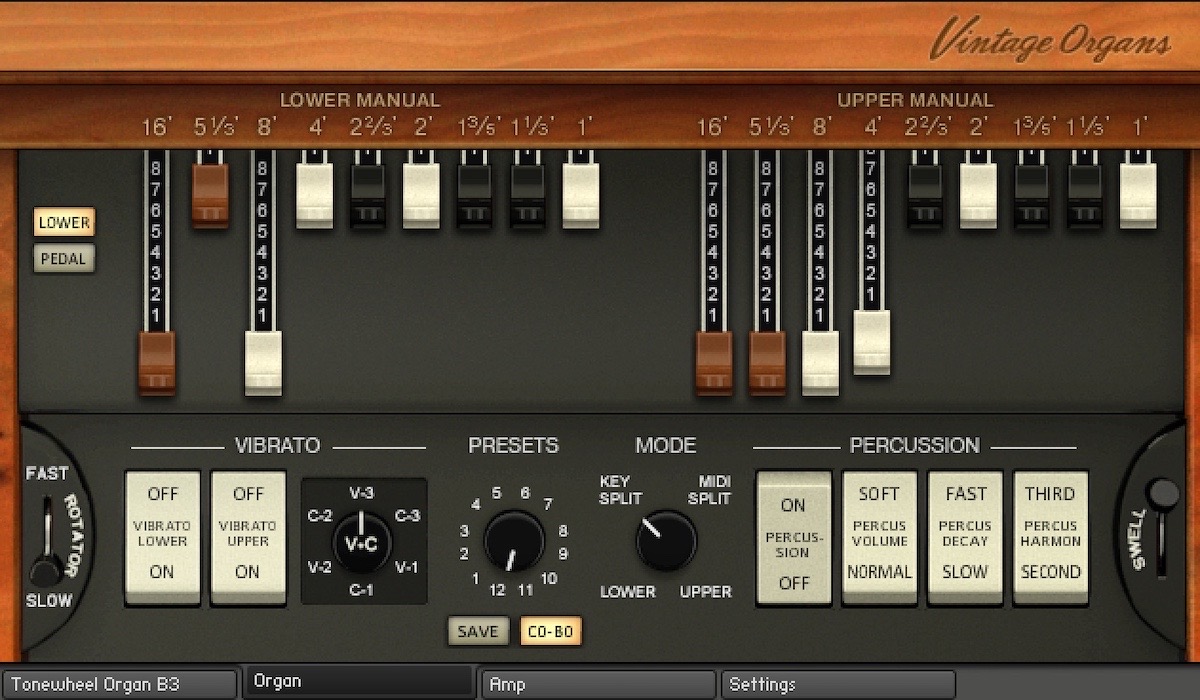Select V-1 on the vibrato dial

pyautogui.click(x=407, y=568)
